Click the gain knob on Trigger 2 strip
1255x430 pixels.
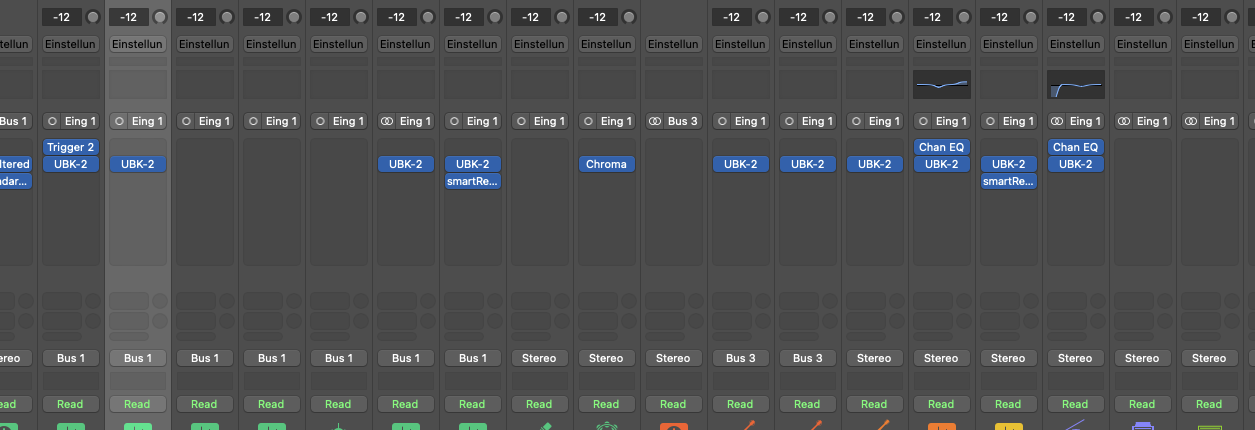(92, 17)
